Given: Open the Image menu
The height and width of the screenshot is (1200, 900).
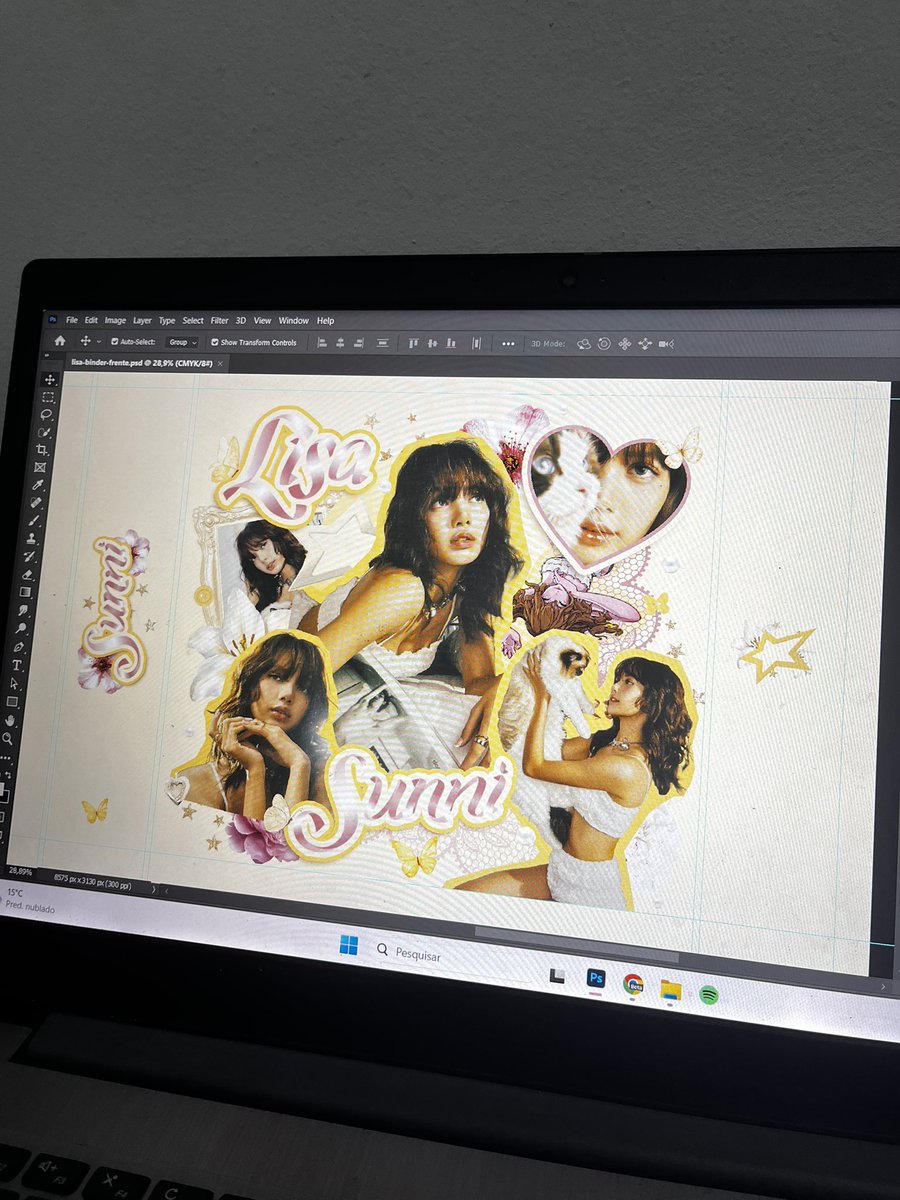Looking at the screenshot, I should (115, 321).
